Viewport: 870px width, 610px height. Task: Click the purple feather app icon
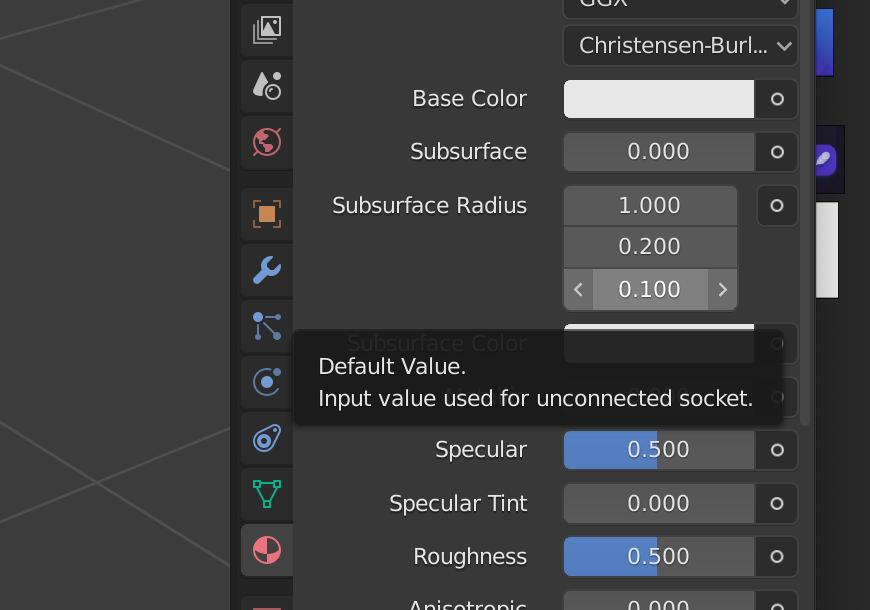tap(826, 160)
